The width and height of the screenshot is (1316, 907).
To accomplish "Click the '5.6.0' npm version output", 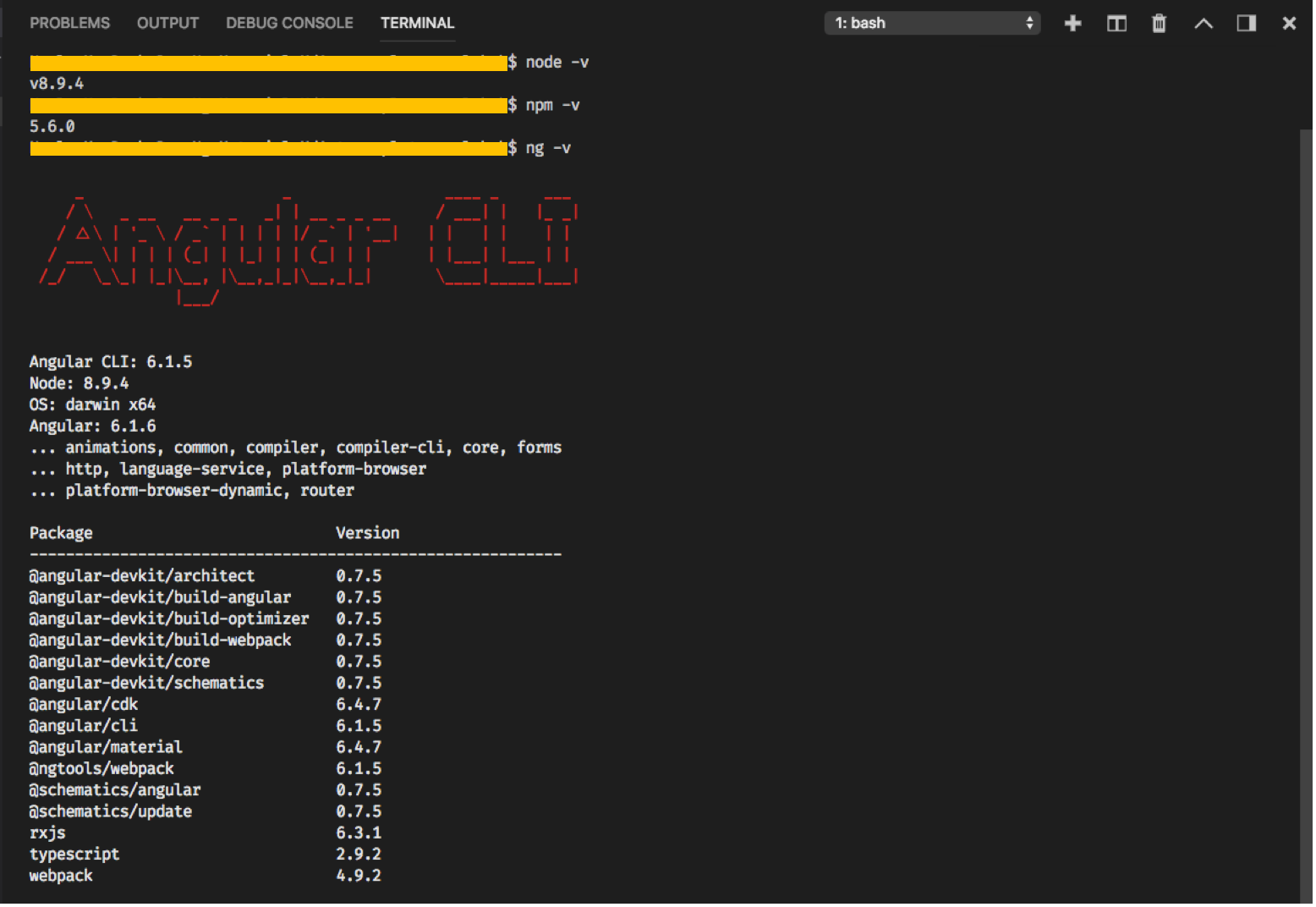I will click(52, 127).
